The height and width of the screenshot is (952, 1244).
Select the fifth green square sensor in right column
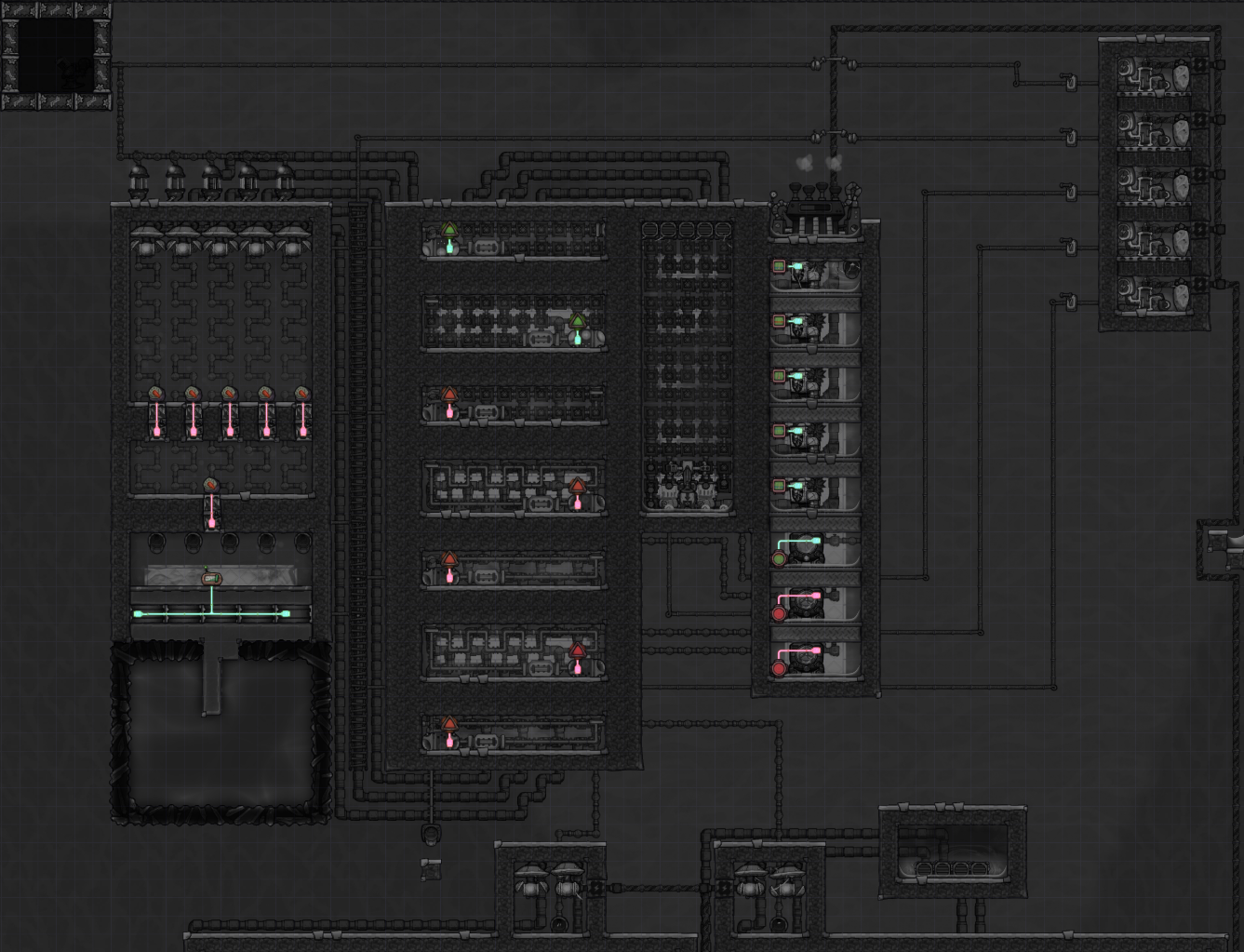pyautogui.click(x=779, y=486)
